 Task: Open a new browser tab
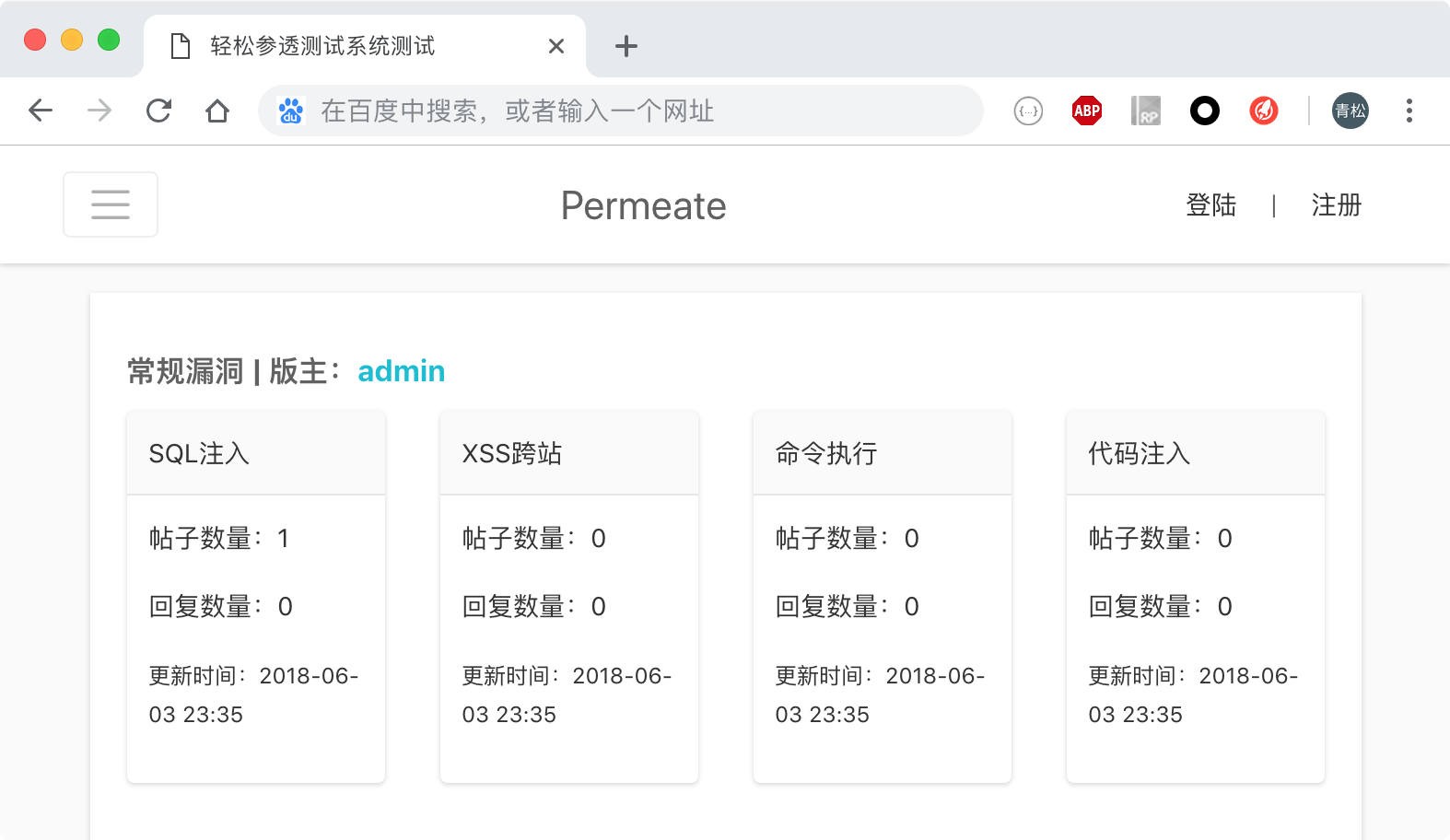(x=626, y=46)
